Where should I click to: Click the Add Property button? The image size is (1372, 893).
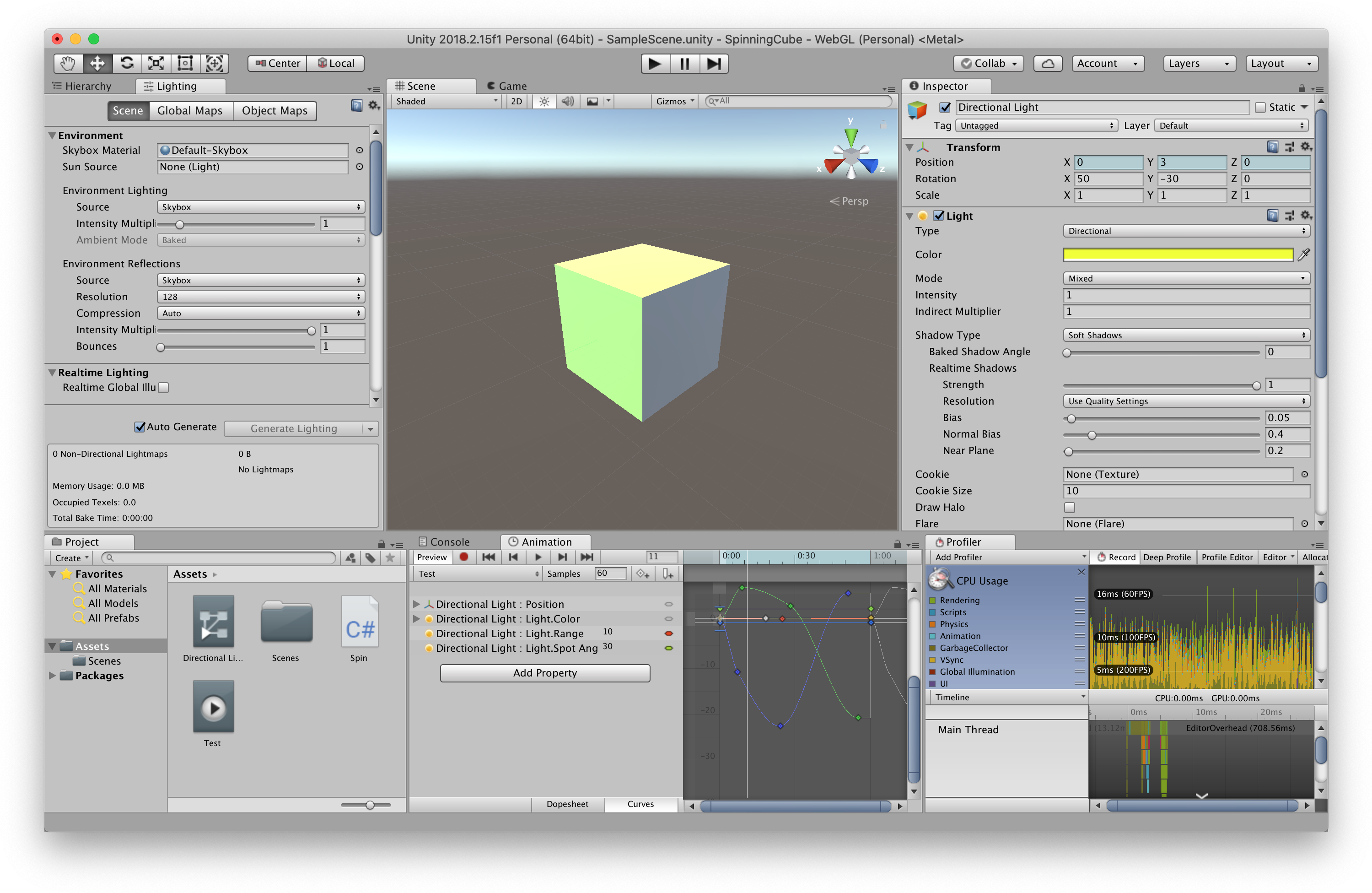pos(545,673)
